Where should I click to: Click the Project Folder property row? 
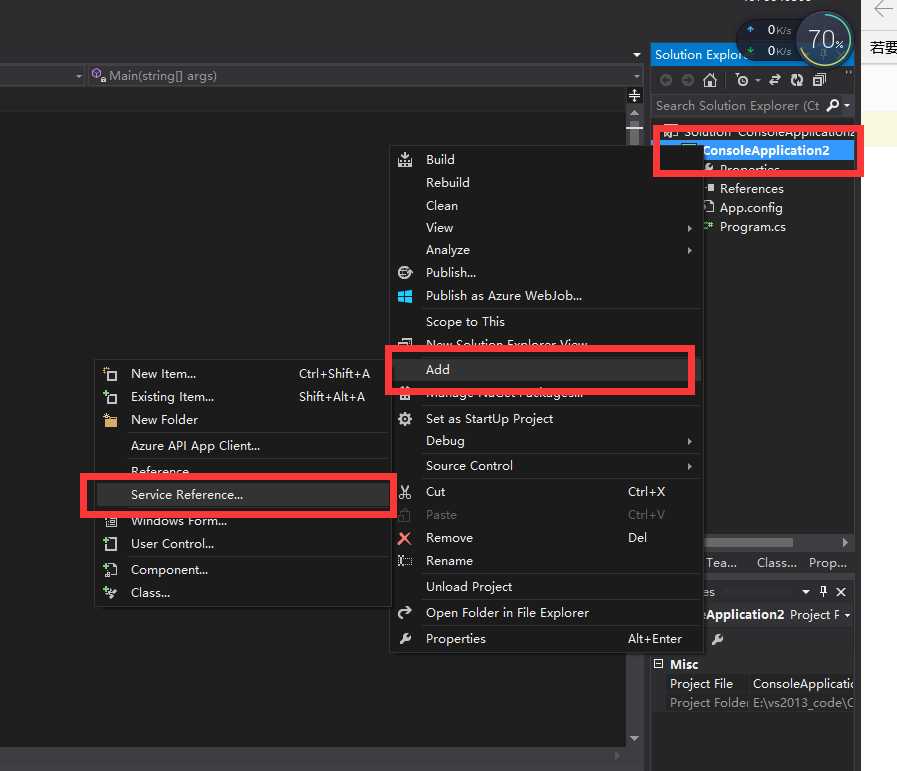754,702
